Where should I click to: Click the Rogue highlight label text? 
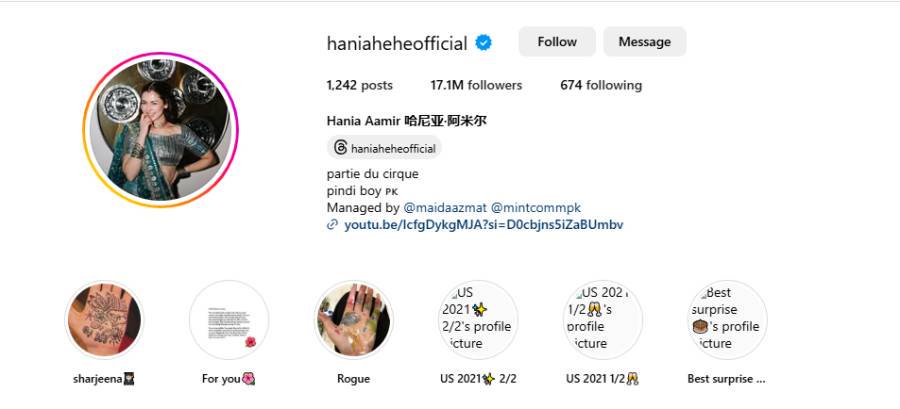(x=354, y=379)
